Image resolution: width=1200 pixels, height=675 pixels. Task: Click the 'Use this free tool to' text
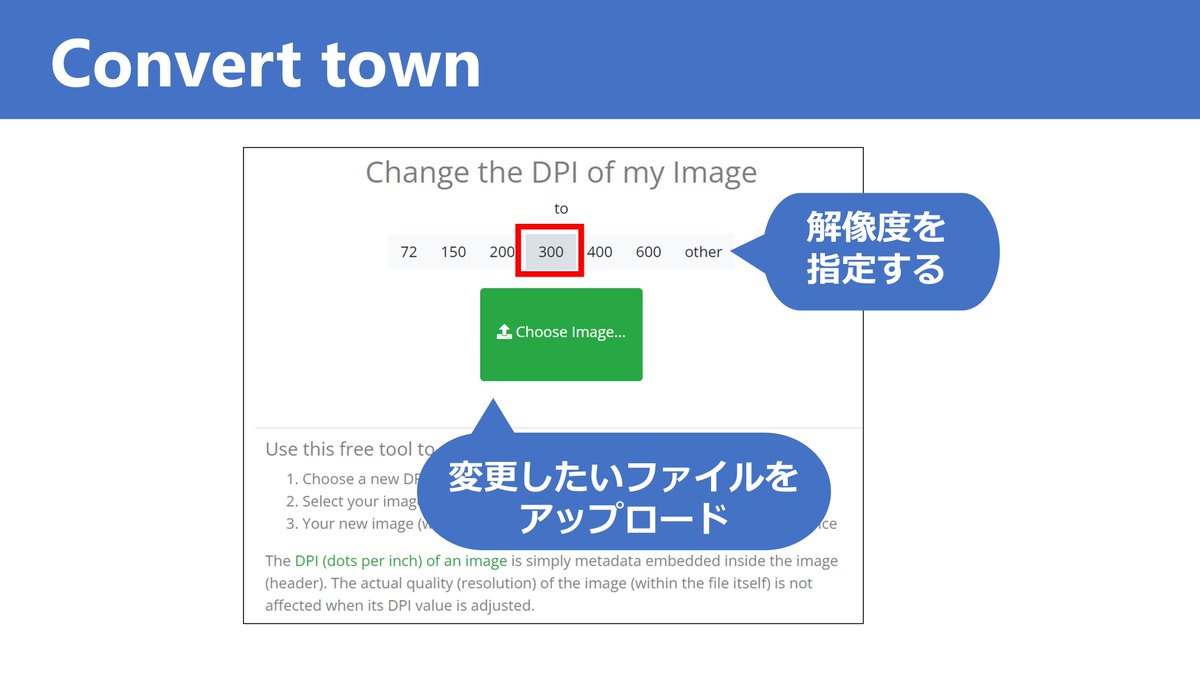(350, 450)
